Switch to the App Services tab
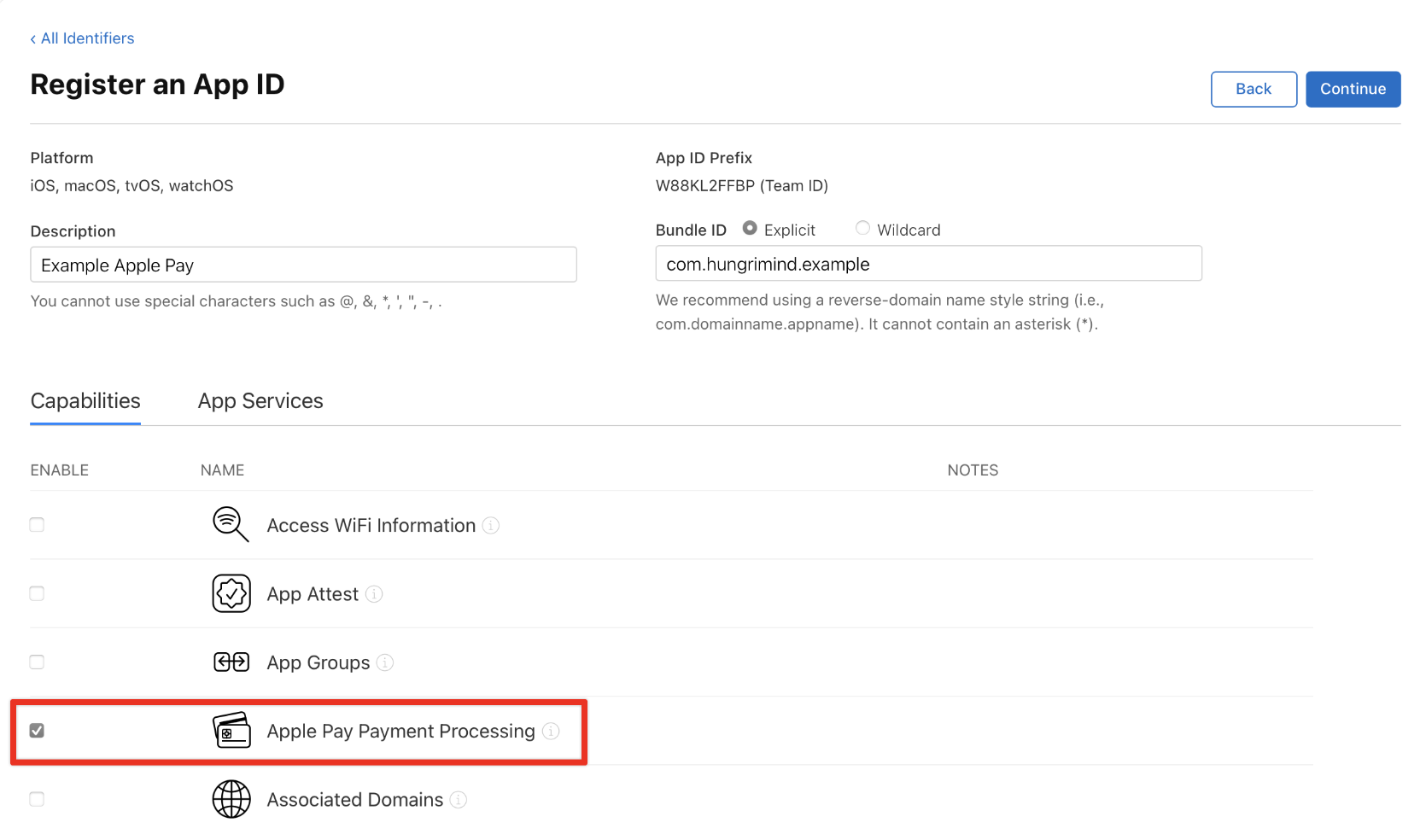This screenshot has height=840, width=1426. pyautogui.click(x=260, y=400)
